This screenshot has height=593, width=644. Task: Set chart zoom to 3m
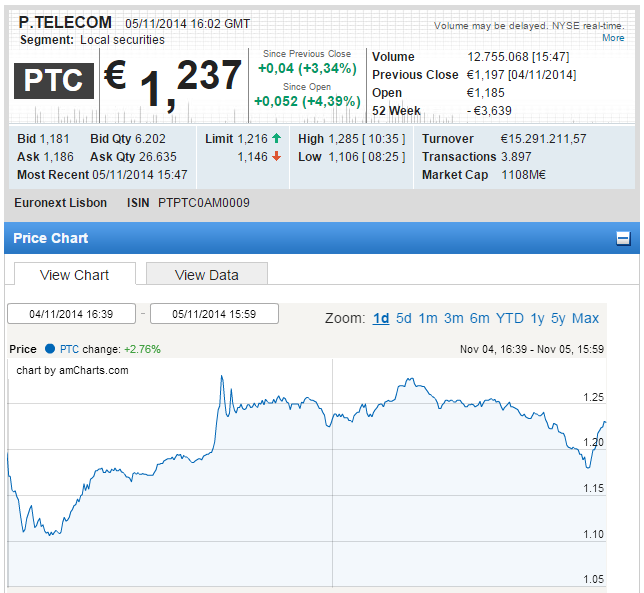click(453, 318)
